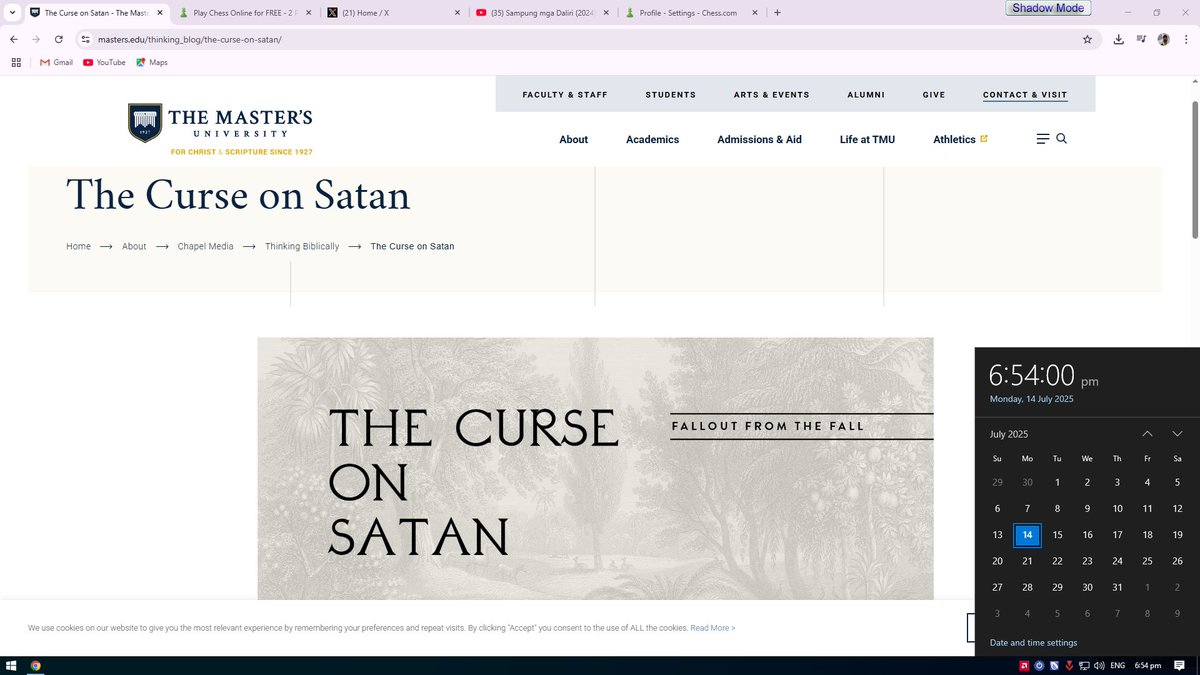
Task: Click The Master's University logo
Action: [220, 129]
